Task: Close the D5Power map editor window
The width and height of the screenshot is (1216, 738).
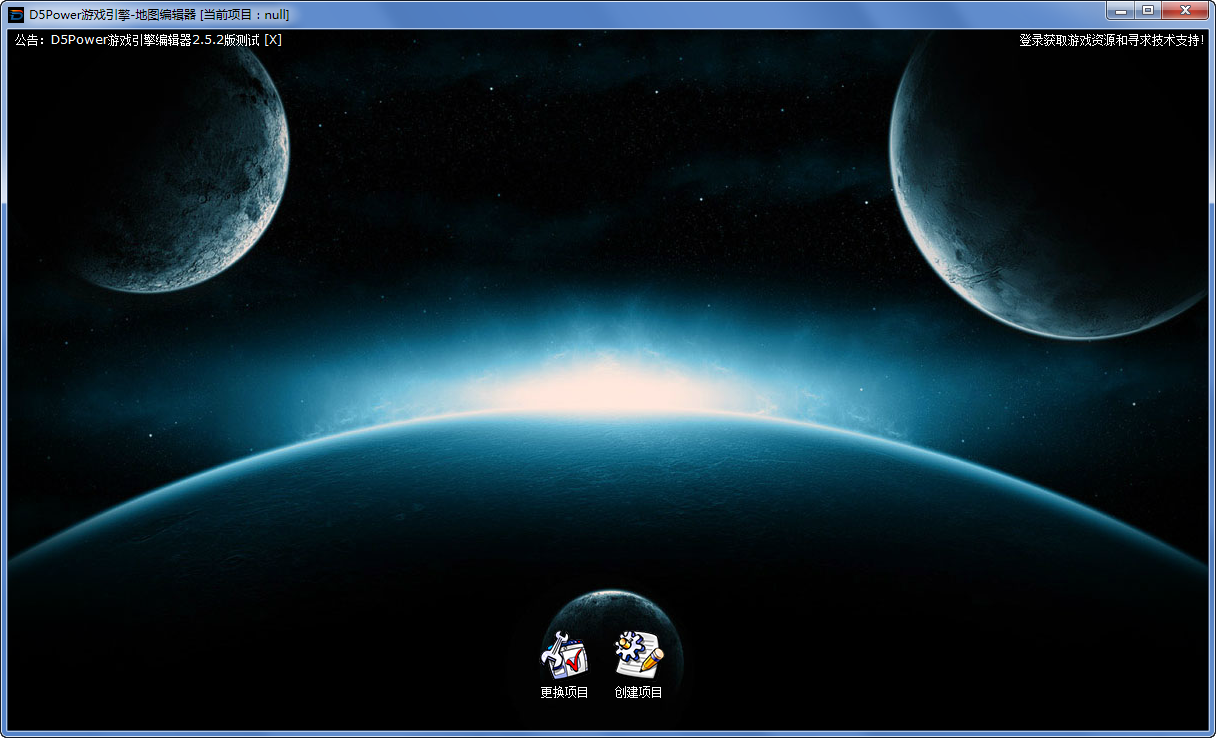Action: [x=1185, y=11]
